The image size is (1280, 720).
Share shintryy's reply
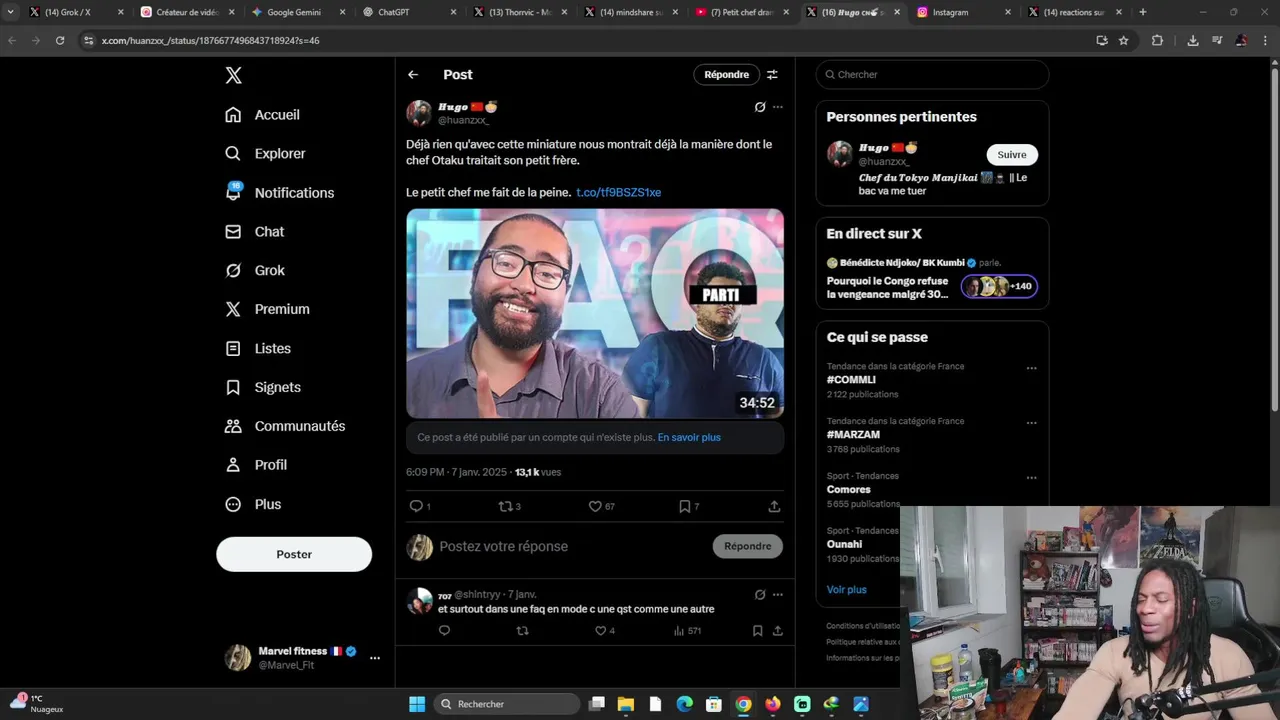(777, 631)
